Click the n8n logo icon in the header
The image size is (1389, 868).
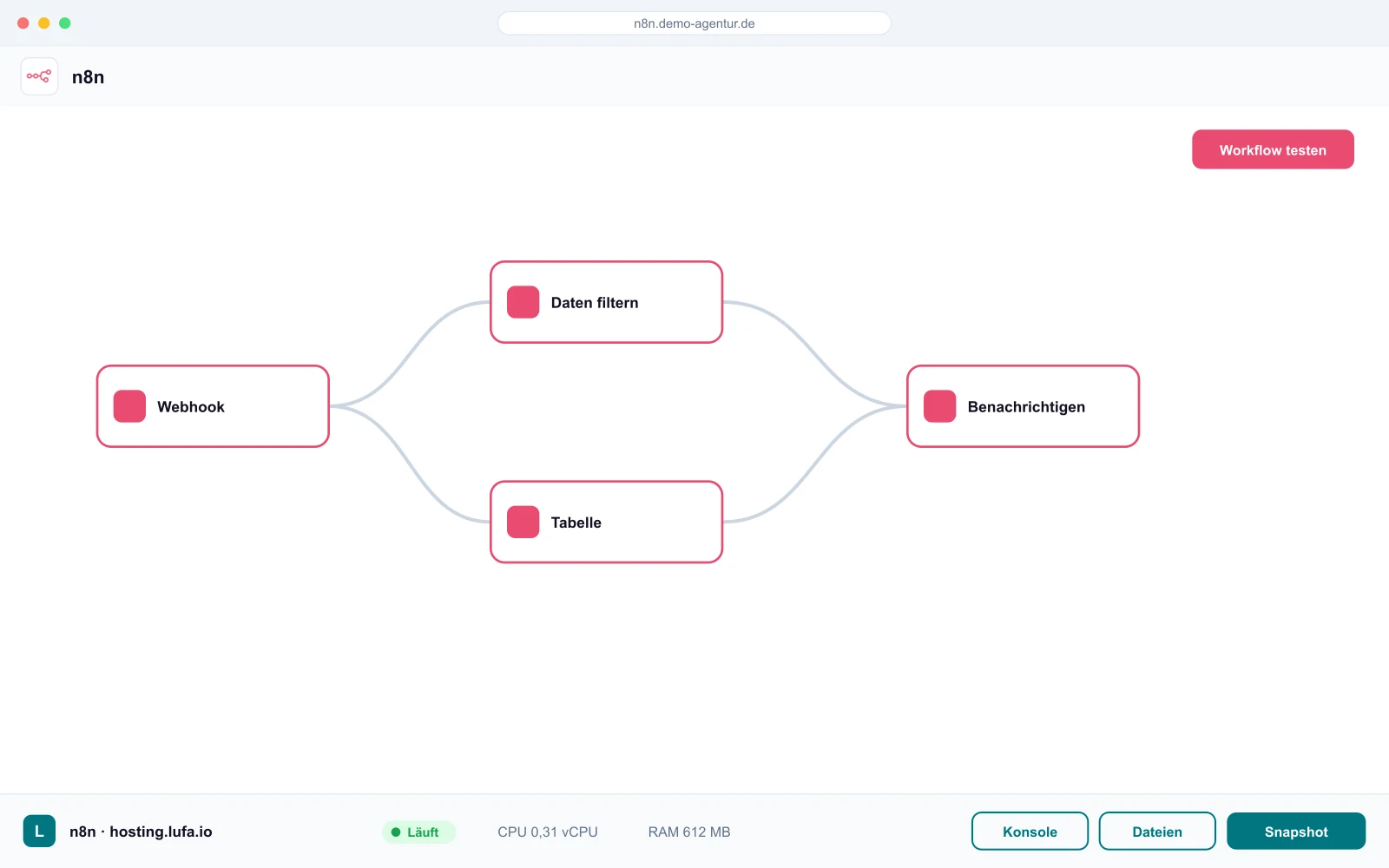tap(39, 76)
